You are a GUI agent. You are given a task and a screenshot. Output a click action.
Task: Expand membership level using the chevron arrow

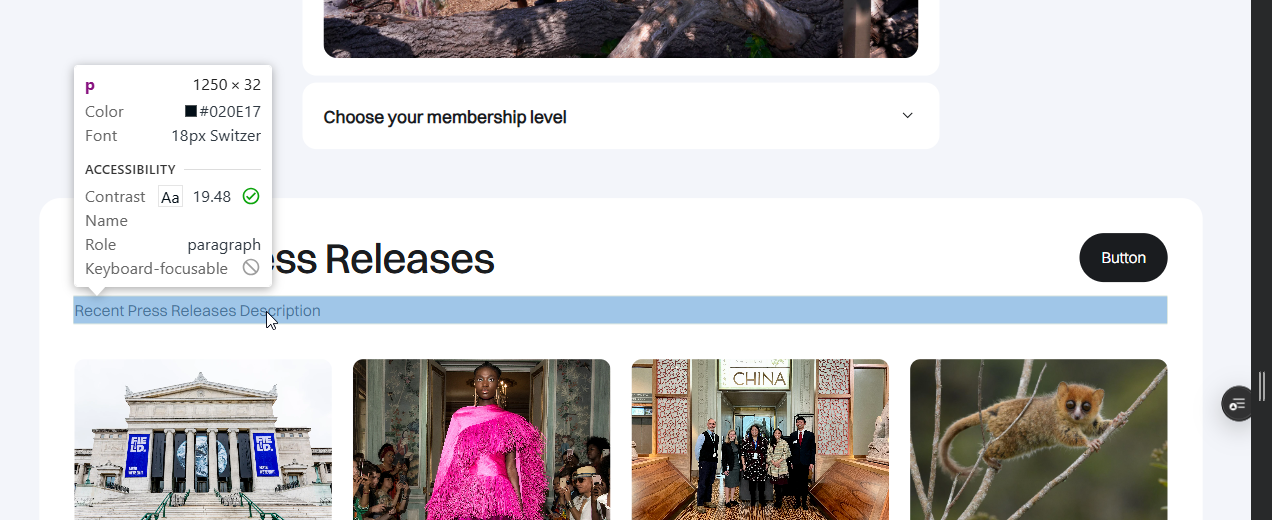pos(908,115)
